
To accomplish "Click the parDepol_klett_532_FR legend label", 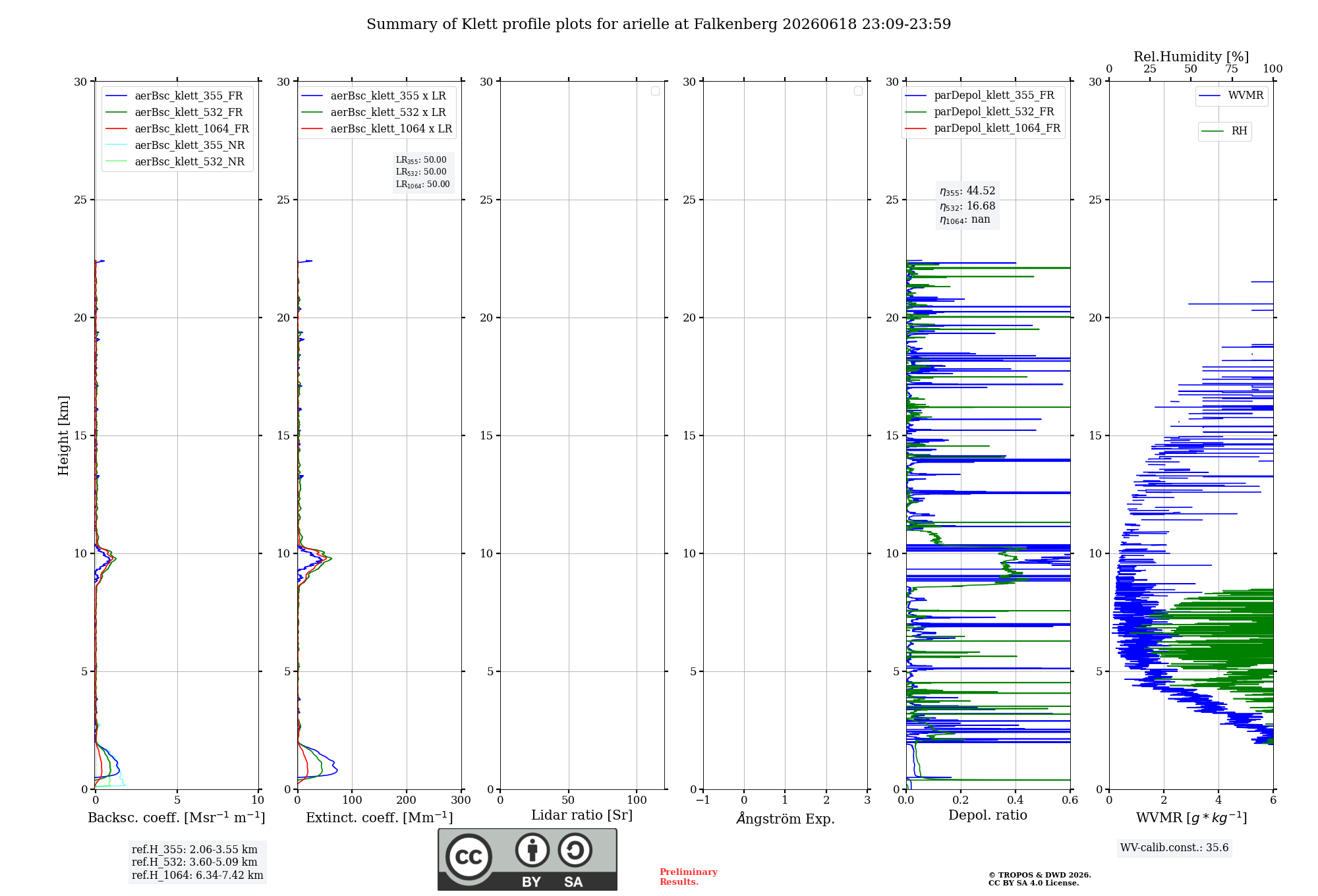I will [x=994, y=111].
